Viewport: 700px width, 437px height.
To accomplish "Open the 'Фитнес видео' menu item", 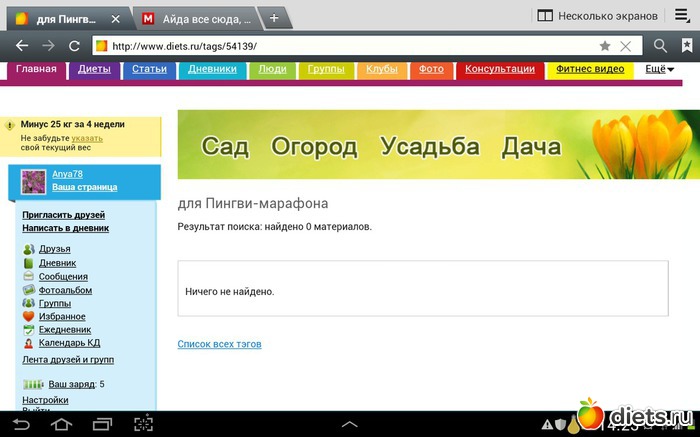I will coord(589,69).
